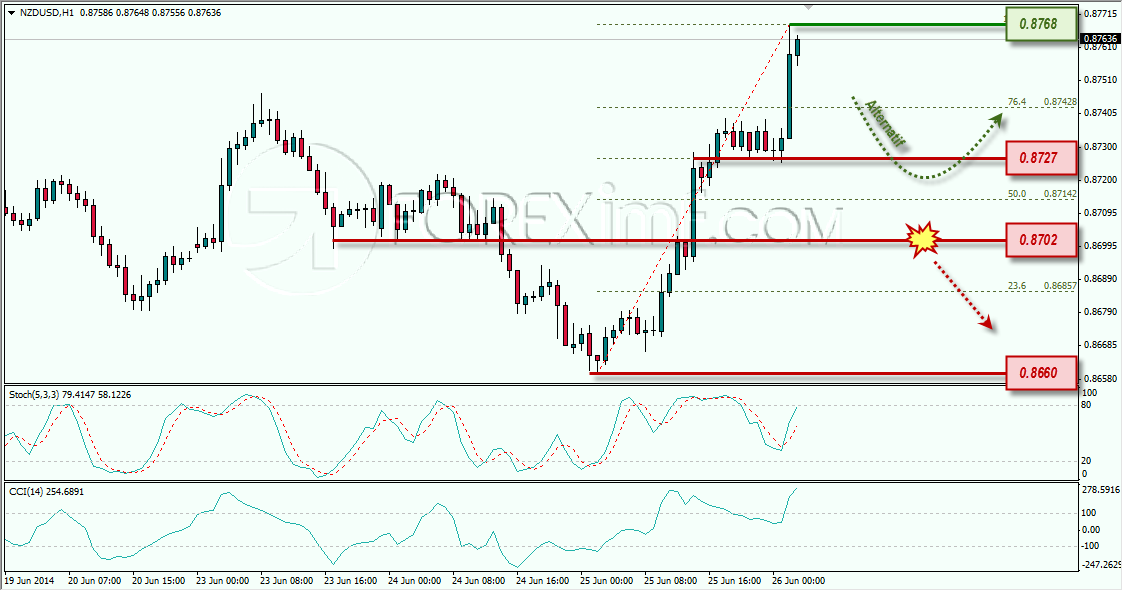
Task: Select the 0.87300 price axis label
Action: [1101, 146]
